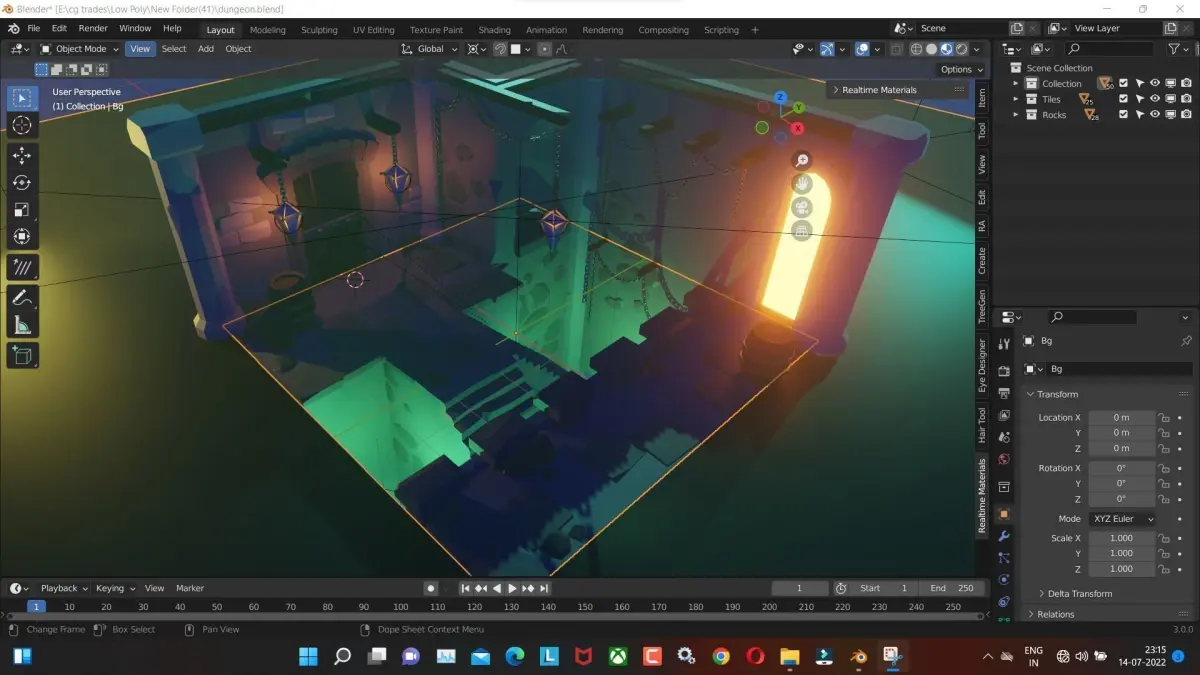Open the Add menu in viewport
Screen dimensions: 1200x675
(x=205, y=49)
